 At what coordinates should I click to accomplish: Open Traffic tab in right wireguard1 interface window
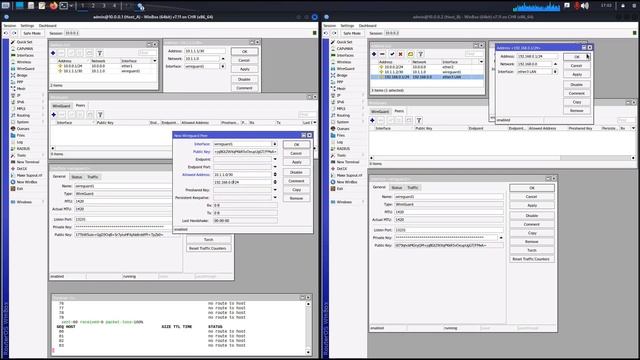[413, 187]
